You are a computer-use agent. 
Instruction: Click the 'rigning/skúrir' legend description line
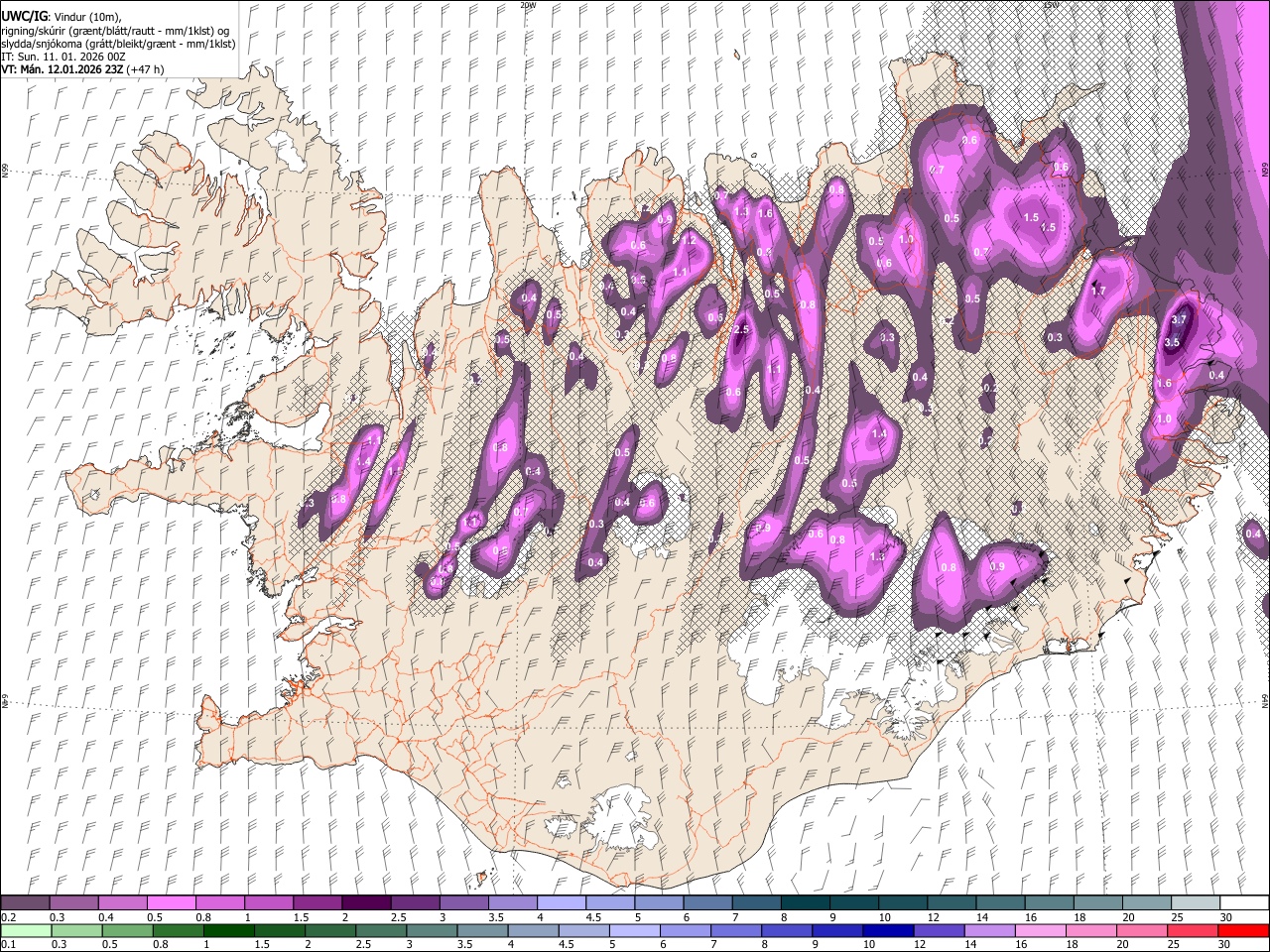pos(115,30)
